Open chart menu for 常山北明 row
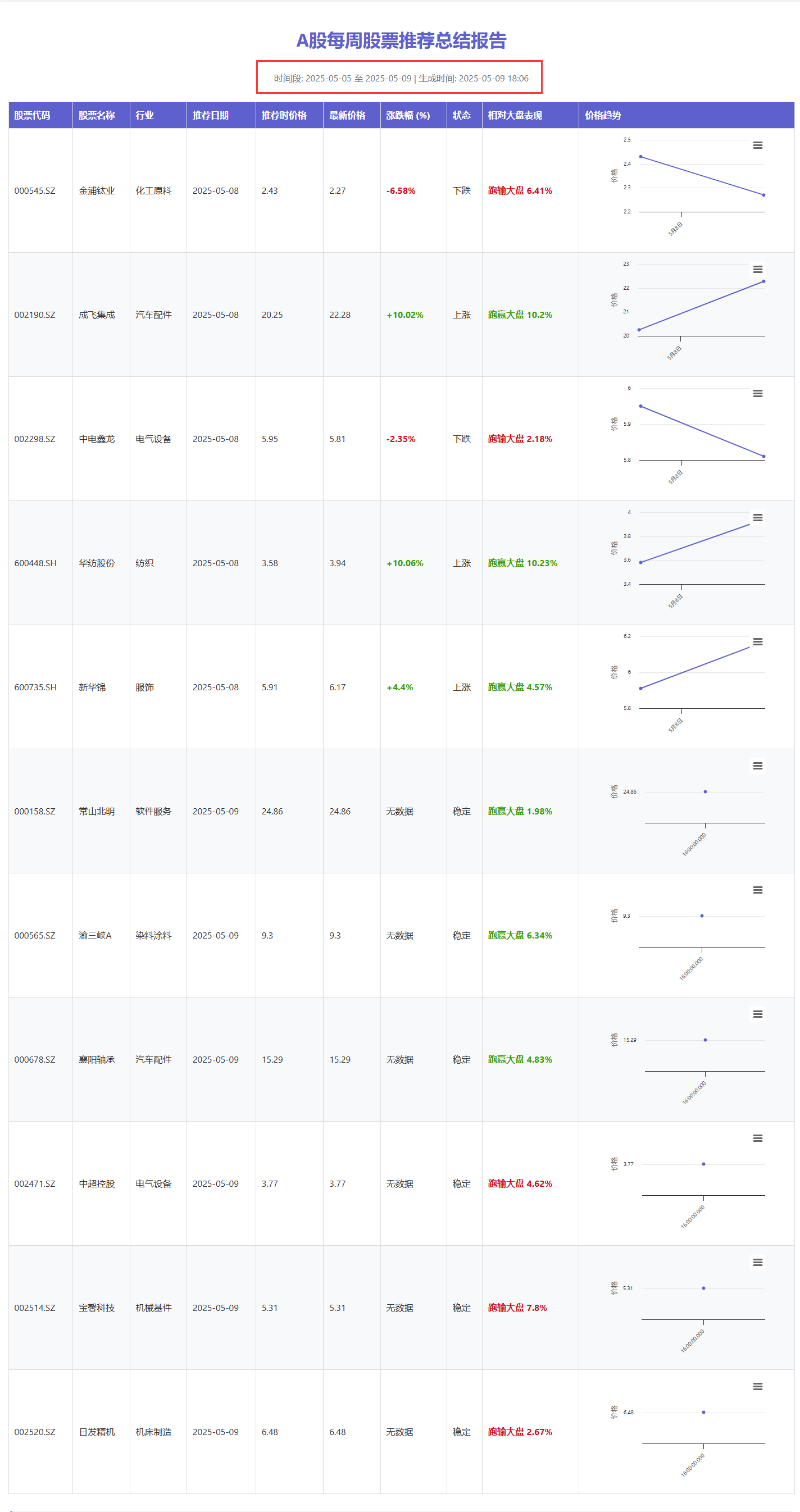The height and width of the screenshot is (1512, 800). coord(758,766)
